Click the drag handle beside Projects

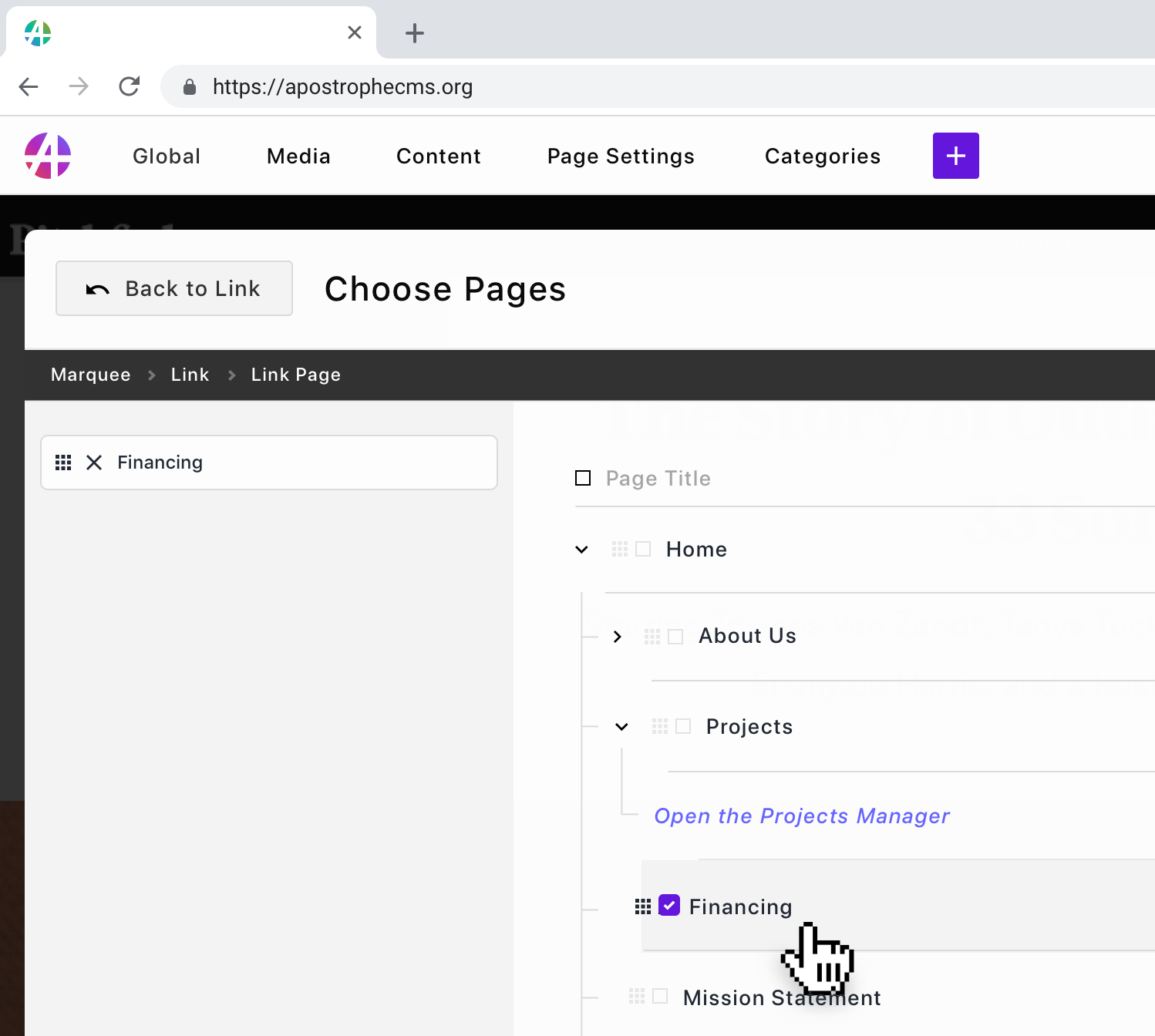(659, 725)
